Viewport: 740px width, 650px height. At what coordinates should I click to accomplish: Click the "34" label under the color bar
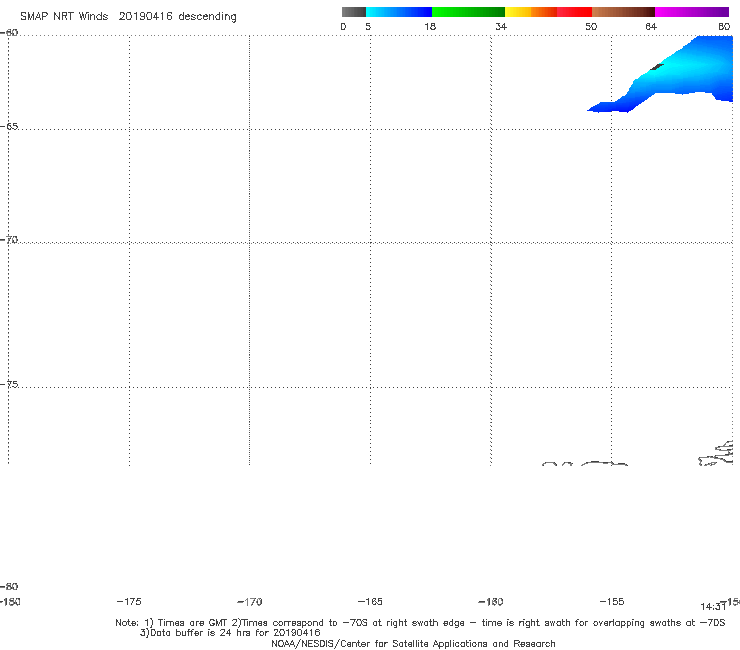501,27
